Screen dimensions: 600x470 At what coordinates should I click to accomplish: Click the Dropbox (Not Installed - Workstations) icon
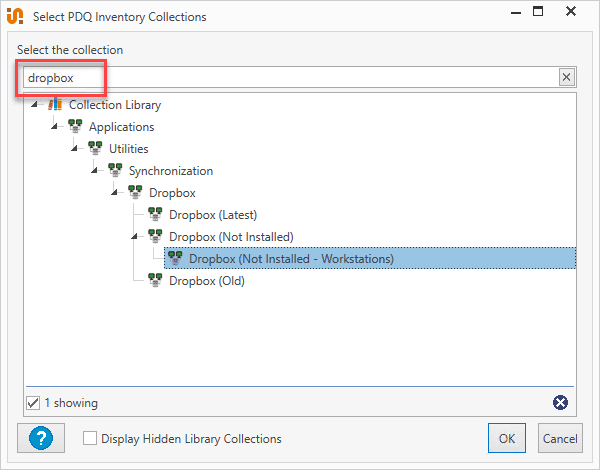tap(175, 258)
